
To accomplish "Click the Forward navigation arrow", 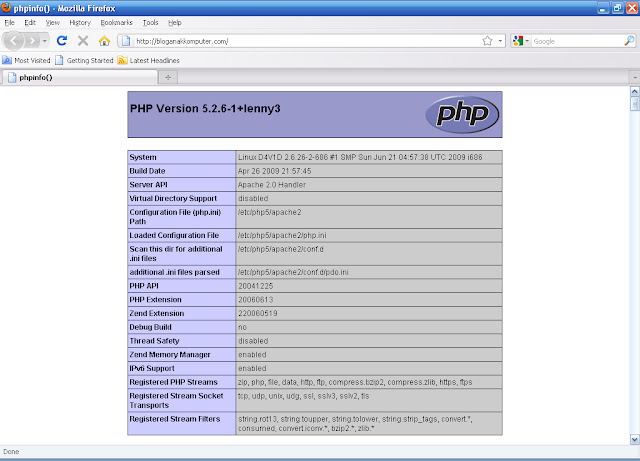I will click(32, 41).
